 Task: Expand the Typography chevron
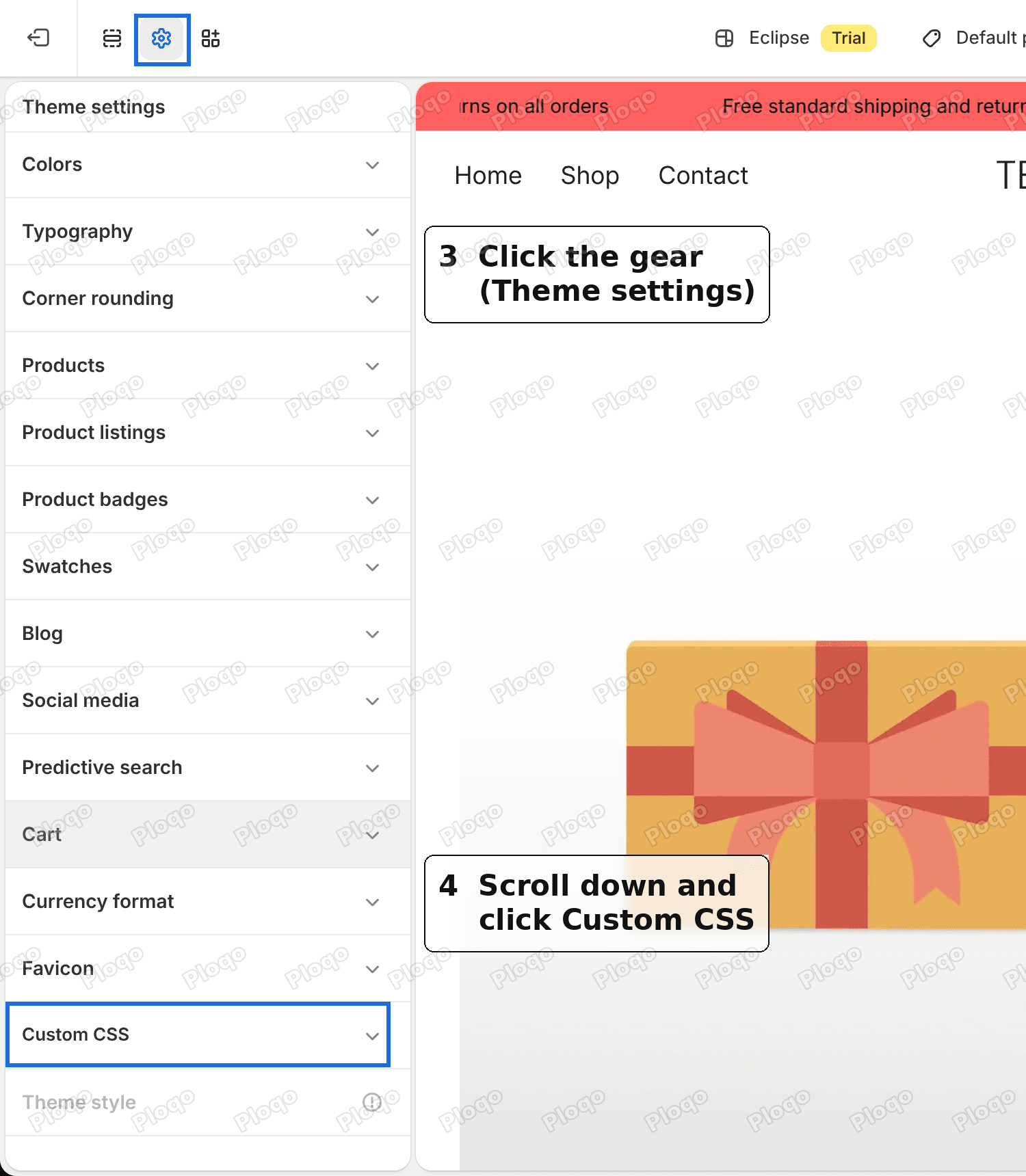click(x=372, y=232)
